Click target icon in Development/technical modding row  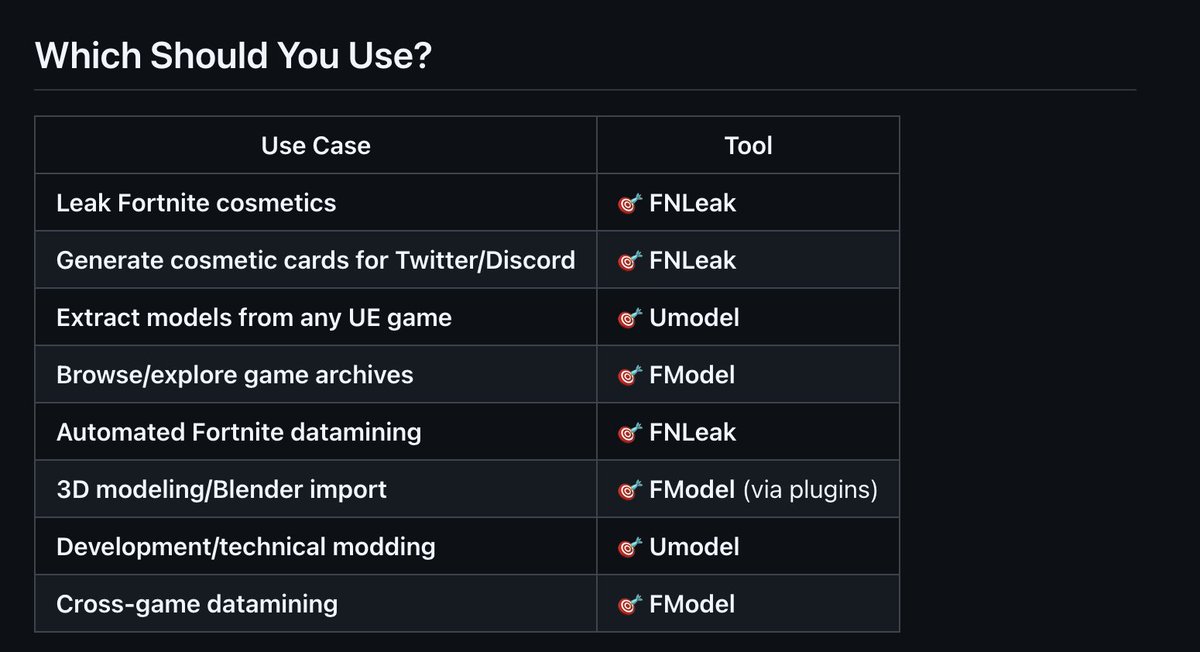(630, 547)
